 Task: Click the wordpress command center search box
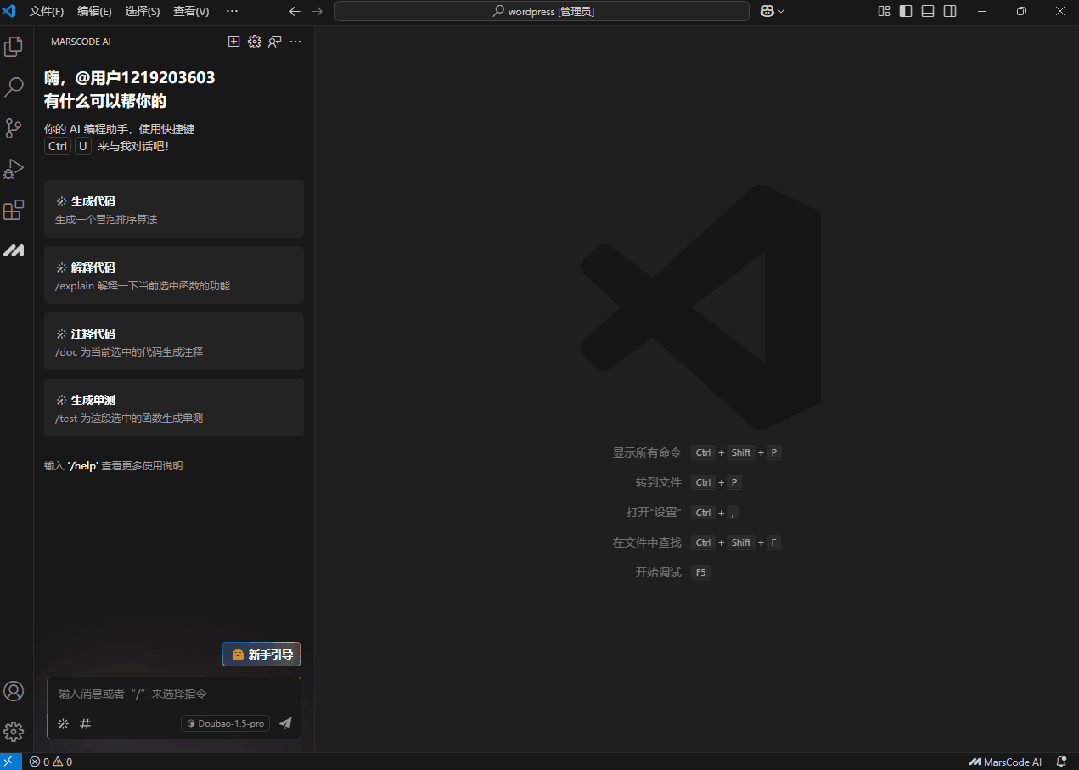[x=542, y=11]
